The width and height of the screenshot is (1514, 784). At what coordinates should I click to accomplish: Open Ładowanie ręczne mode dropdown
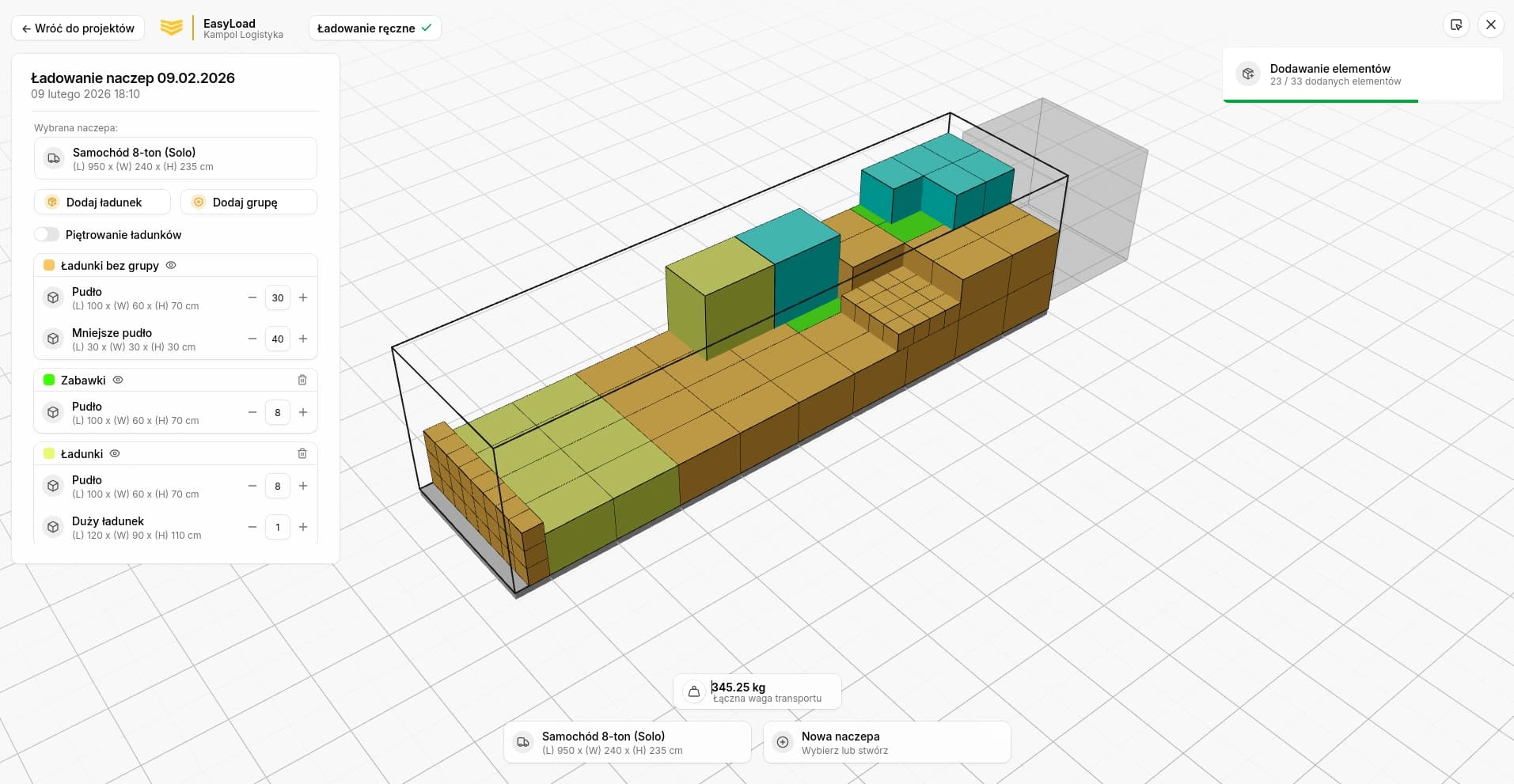pyautogui.click(x=374, y=28)
